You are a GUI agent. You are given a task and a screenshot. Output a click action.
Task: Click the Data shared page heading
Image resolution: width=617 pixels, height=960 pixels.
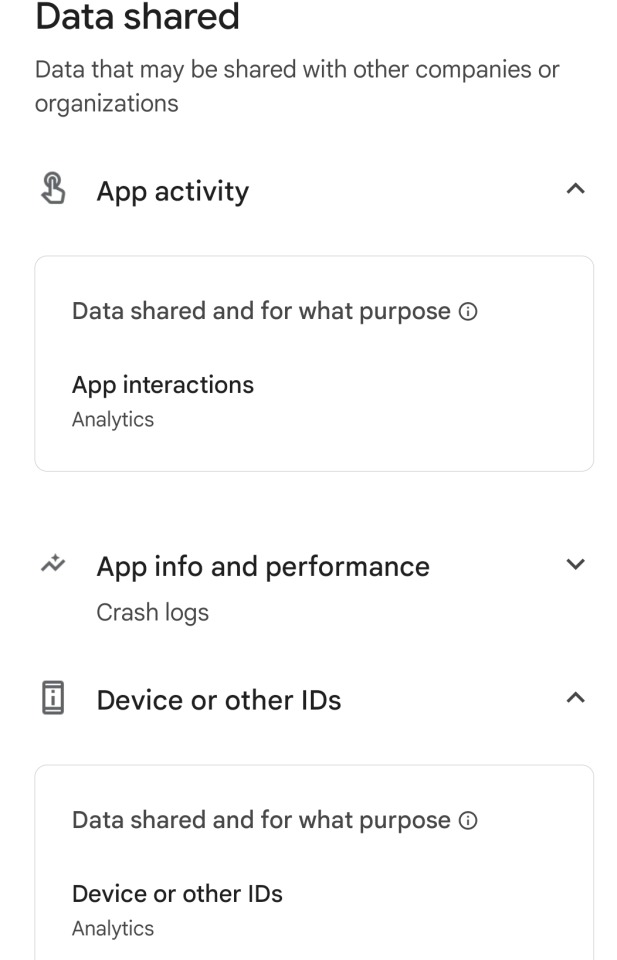pyautogui.click(x=137, y=16)
